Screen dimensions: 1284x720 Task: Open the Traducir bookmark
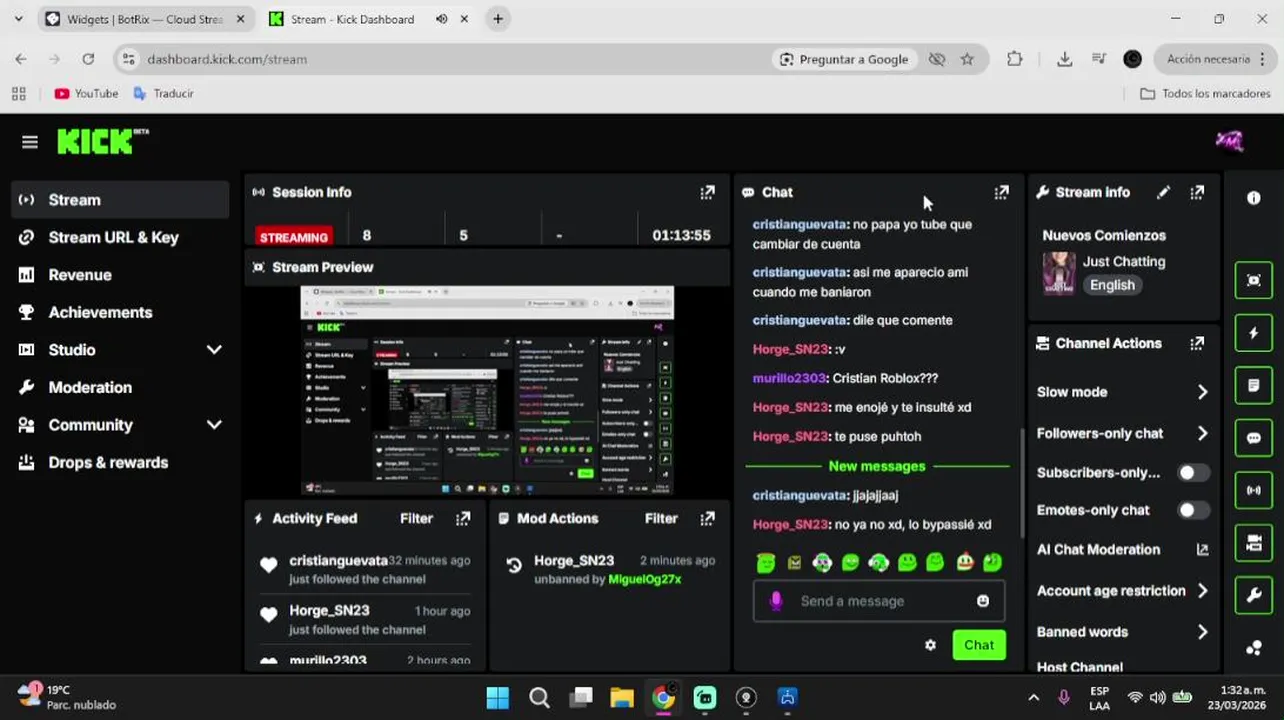[163, 93]
